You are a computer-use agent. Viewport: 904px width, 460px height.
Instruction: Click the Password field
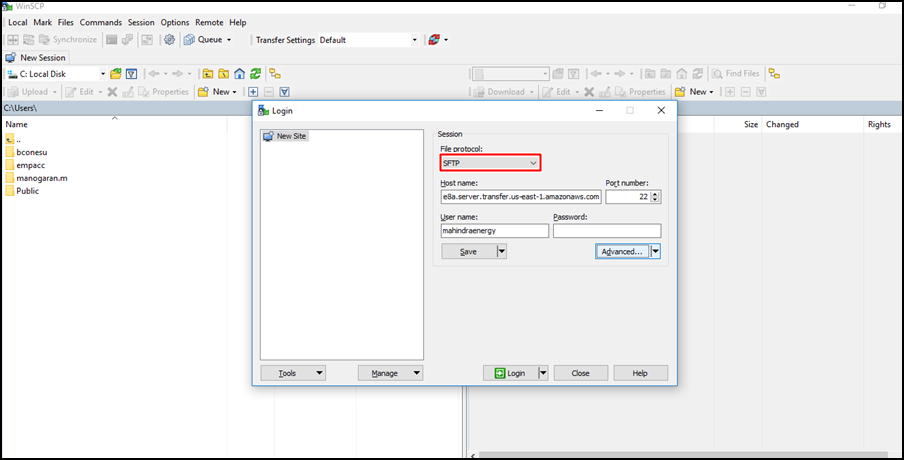pyautogui.click(x=607, y=231)
